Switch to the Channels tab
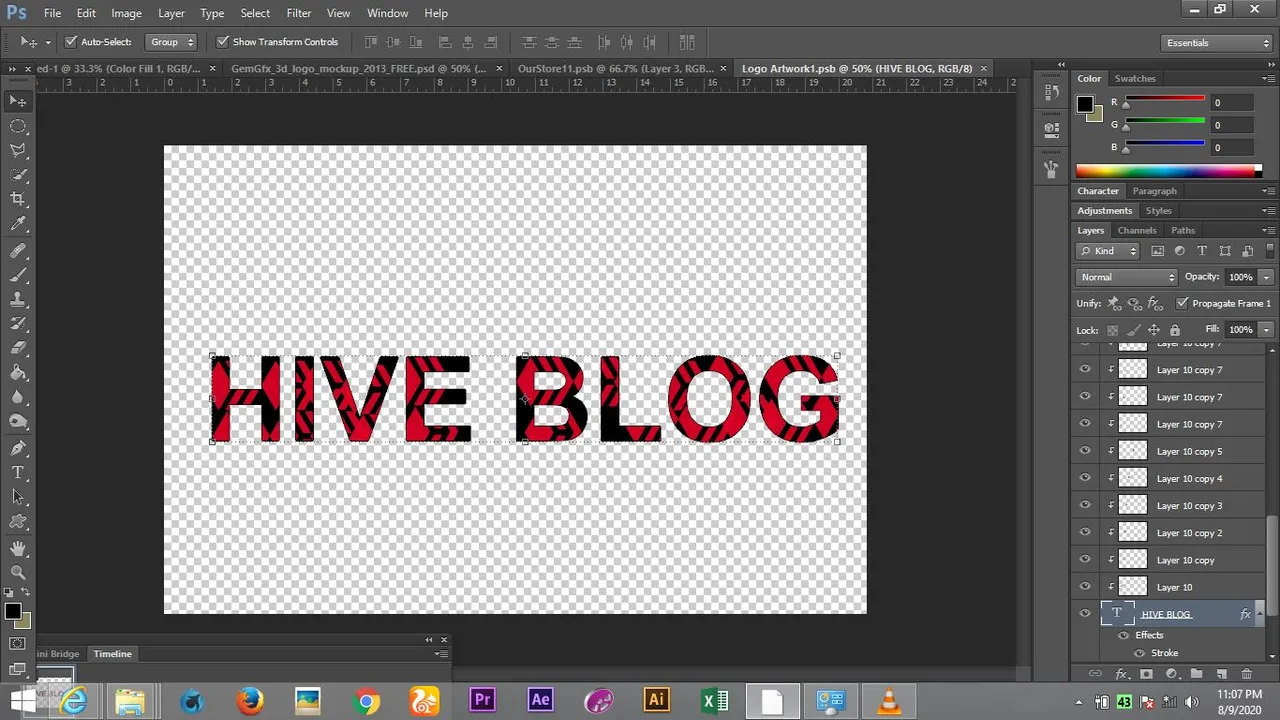Viewport: 1280px width, 720px height. pyautogui.click(x=1137, y=230)
